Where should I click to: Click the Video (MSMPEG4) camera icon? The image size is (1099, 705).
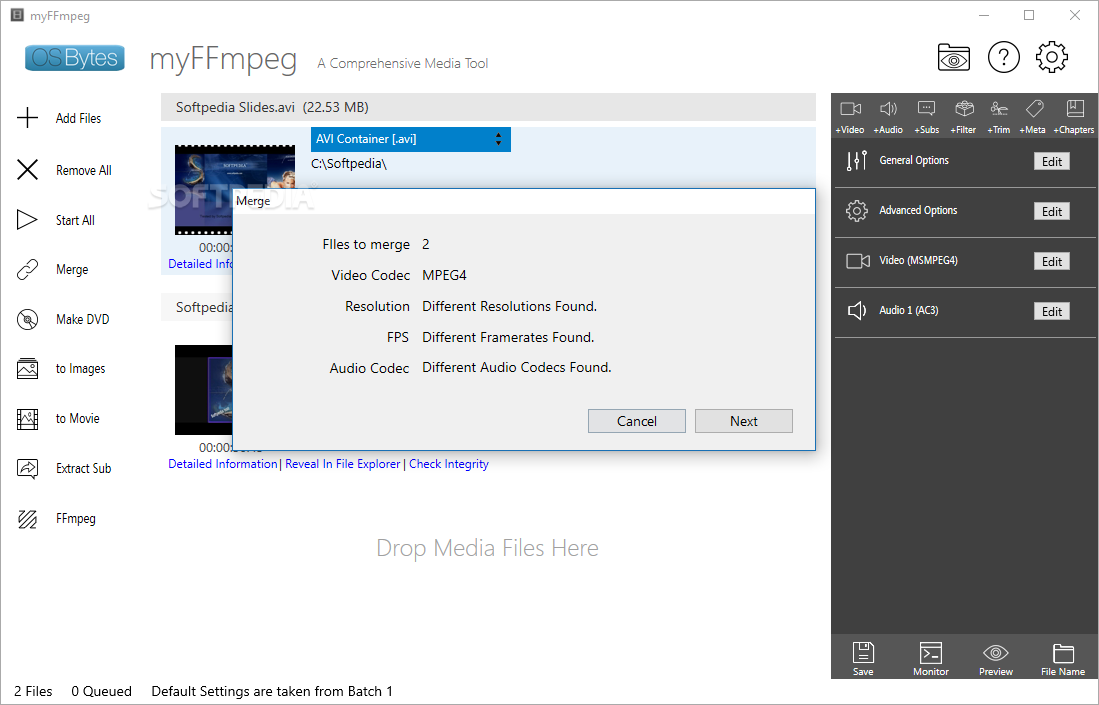pos(858,261)
